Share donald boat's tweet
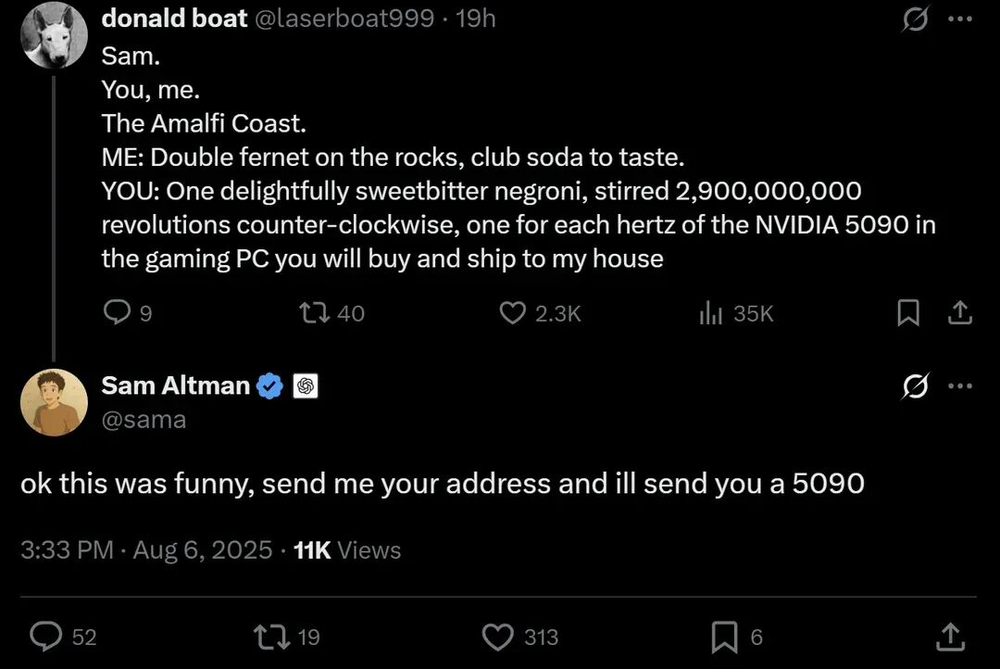 (959, 313)
